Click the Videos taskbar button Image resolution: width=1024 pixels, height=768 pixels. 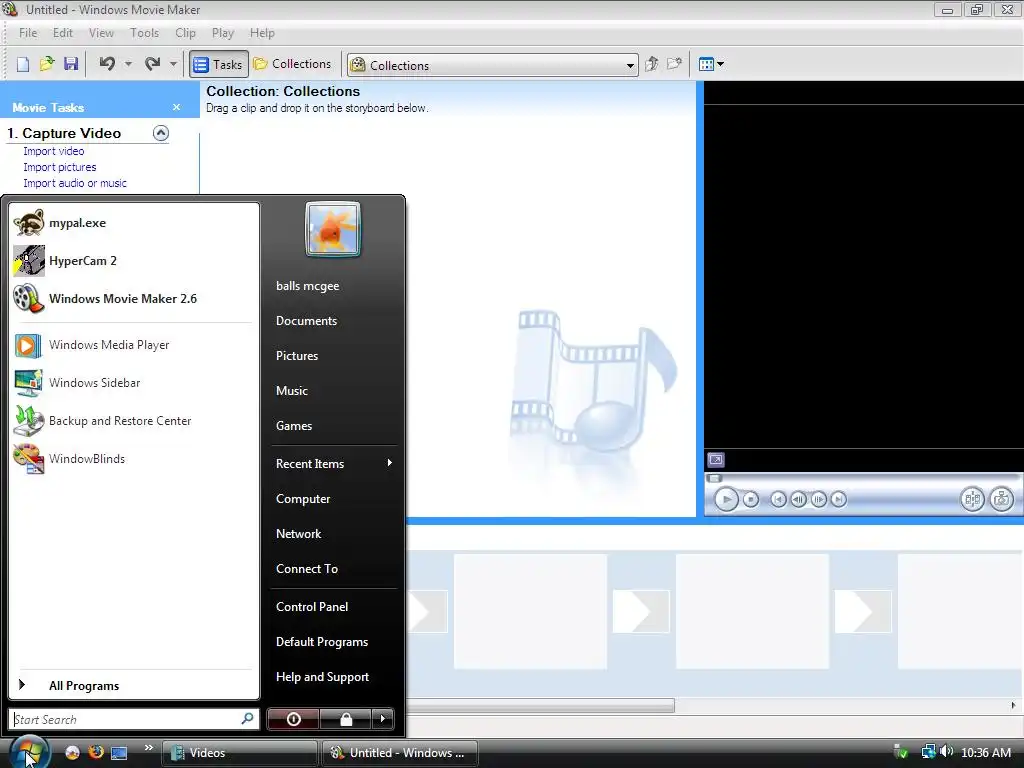click(240, 753)
